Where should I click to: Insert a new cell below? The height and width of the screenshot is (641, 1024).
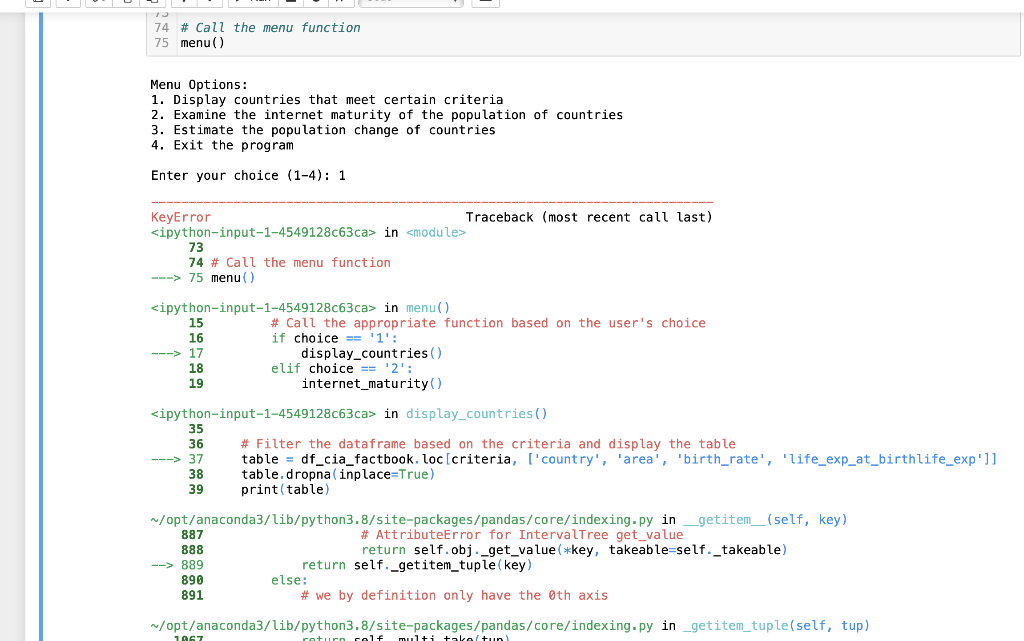tap(68, 3)
